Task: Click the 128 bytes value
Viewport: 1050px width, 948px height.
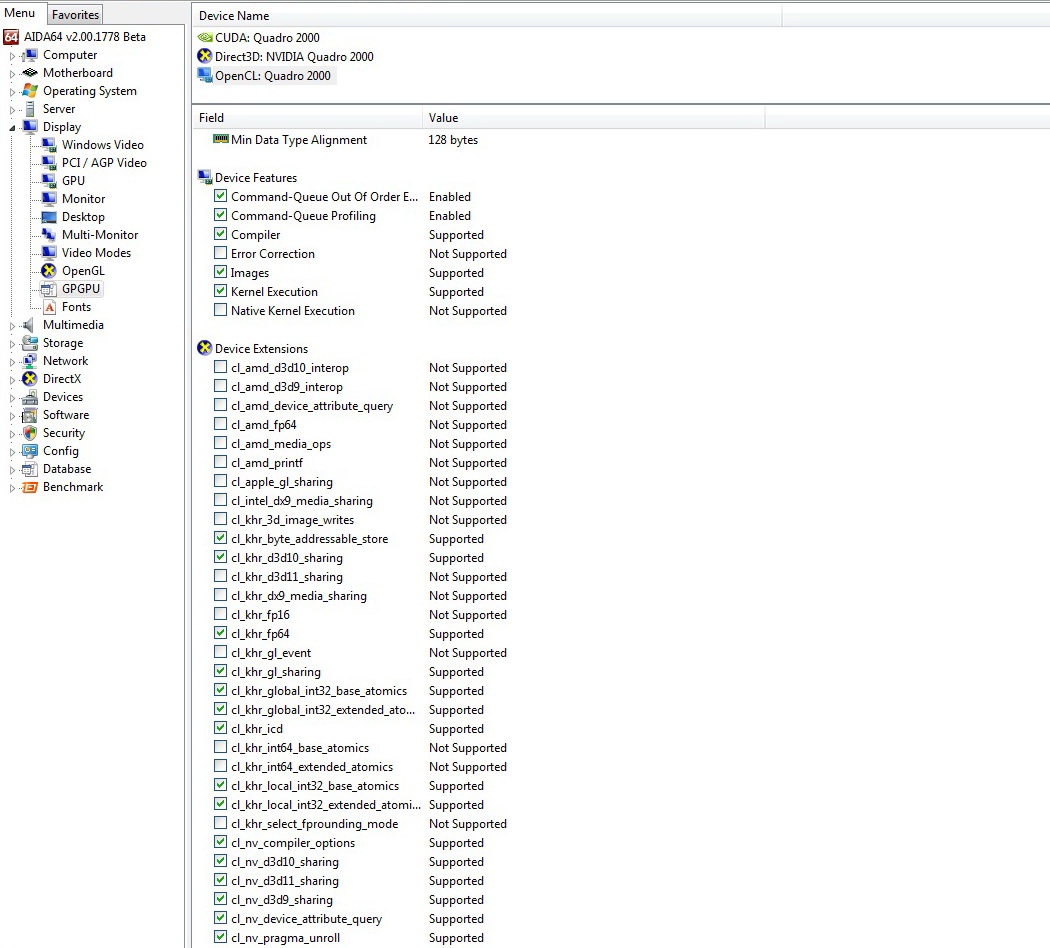Action: pos(453,140)
